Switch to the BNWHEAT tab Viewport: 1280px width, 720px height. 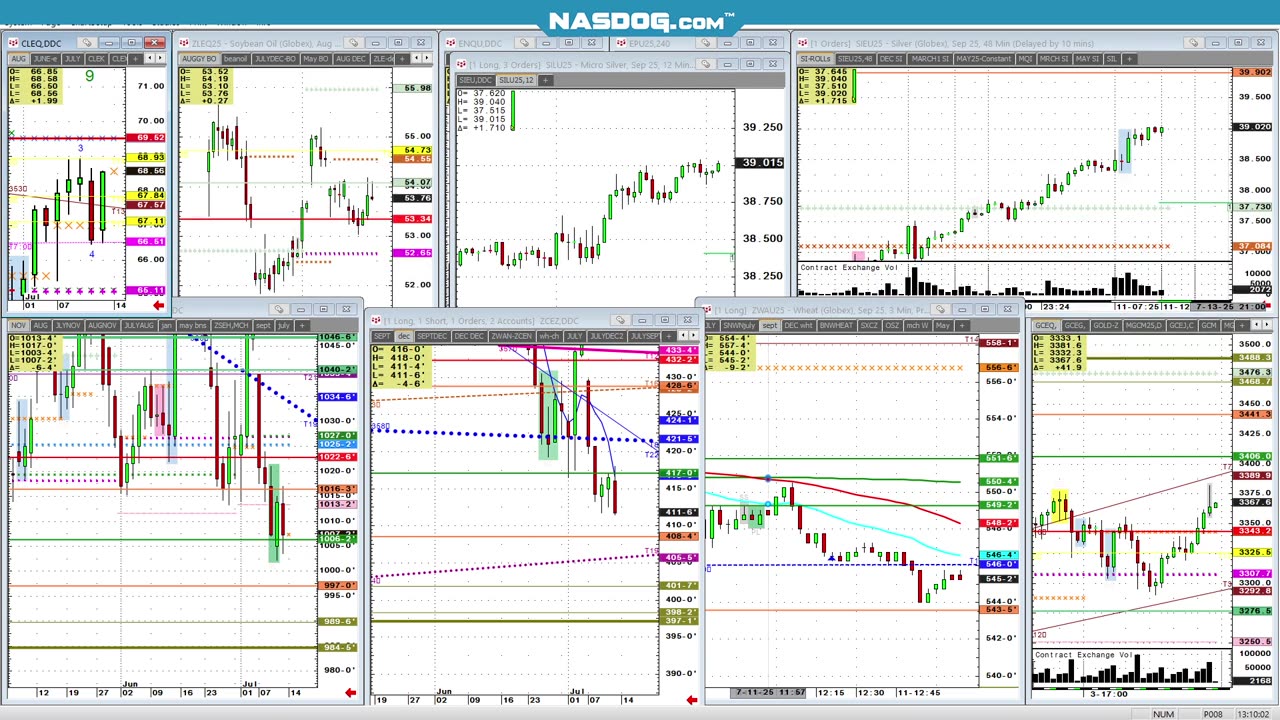(836, 325)
